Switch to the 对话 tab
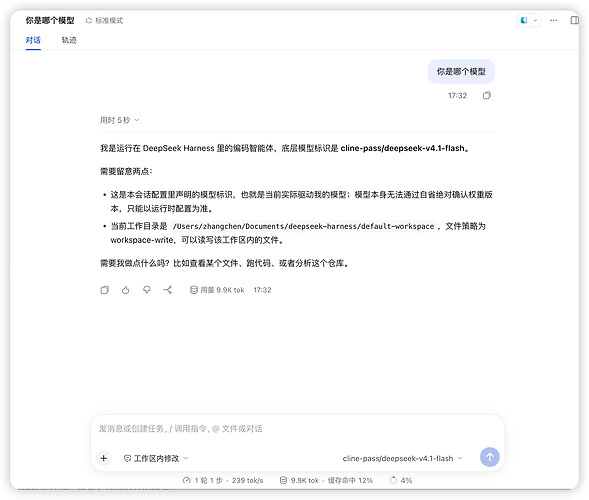 [x=33, y=40]
